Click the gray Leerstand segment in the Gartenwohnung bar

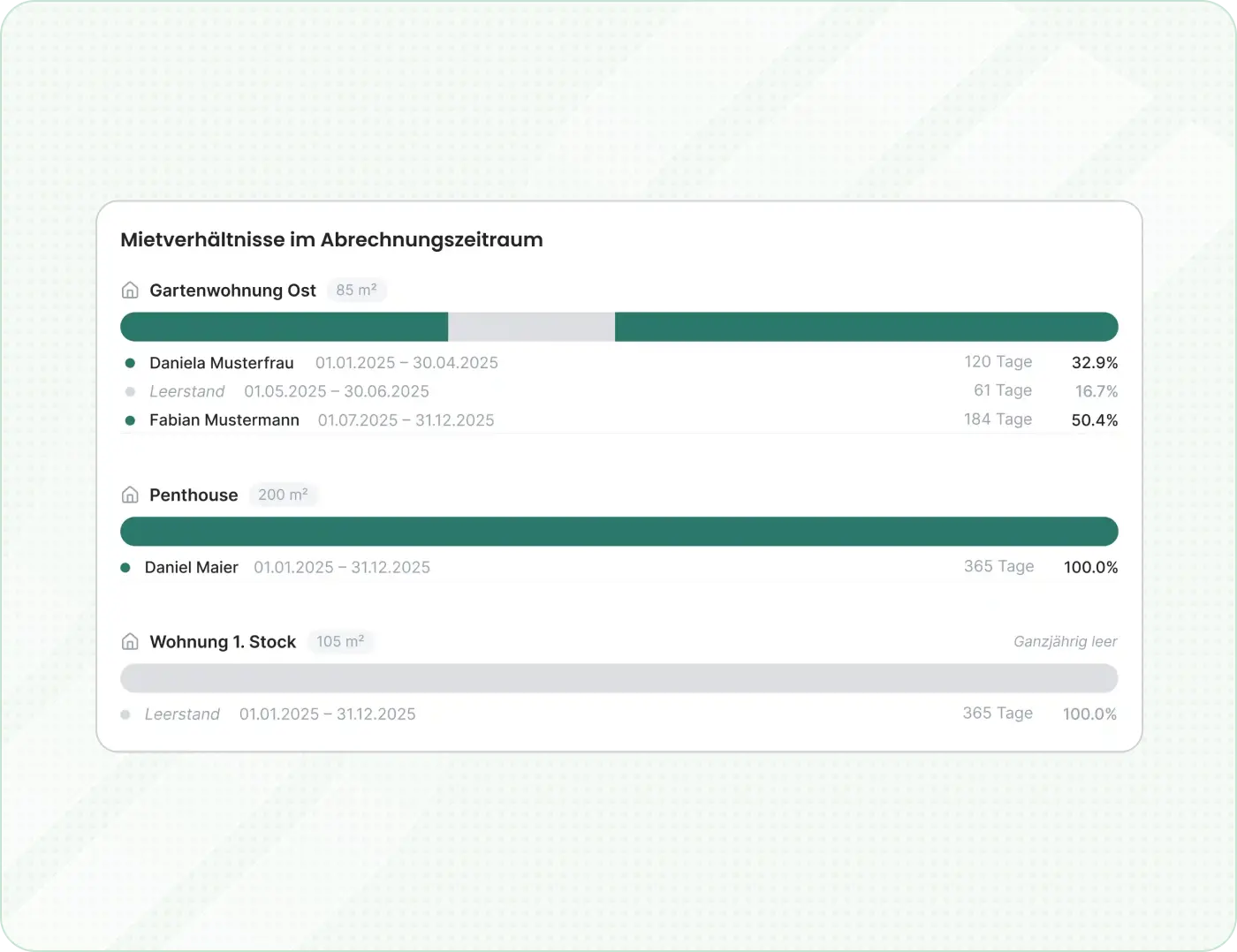[531, 327]
